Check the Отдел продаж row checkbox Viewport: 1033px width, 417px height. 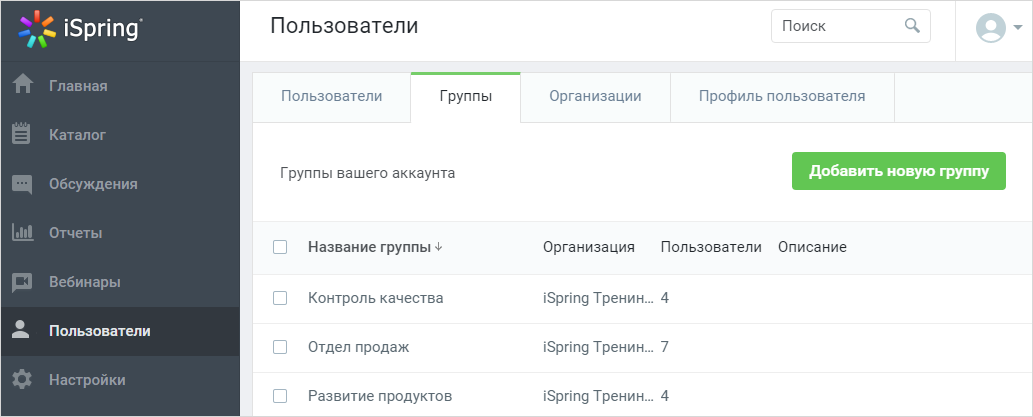[280, 347]
